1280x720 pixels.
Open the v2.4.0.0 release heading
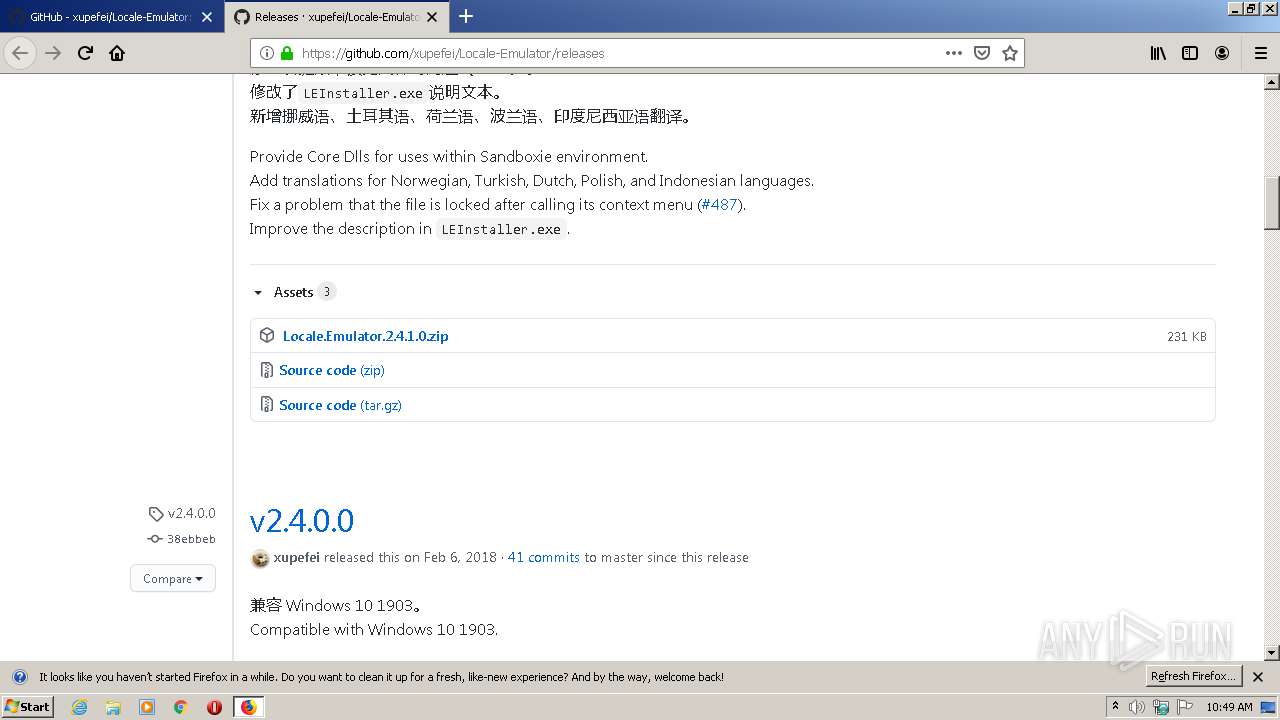[x=302, y=521]
